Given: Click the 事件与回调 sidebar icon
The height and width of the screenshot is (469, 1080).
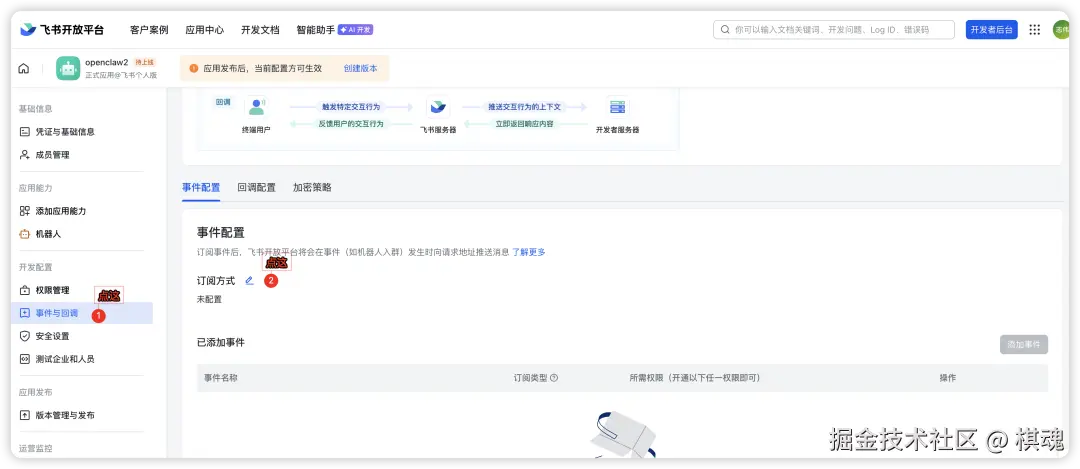Looking at the screenshot, I should 25,313.
